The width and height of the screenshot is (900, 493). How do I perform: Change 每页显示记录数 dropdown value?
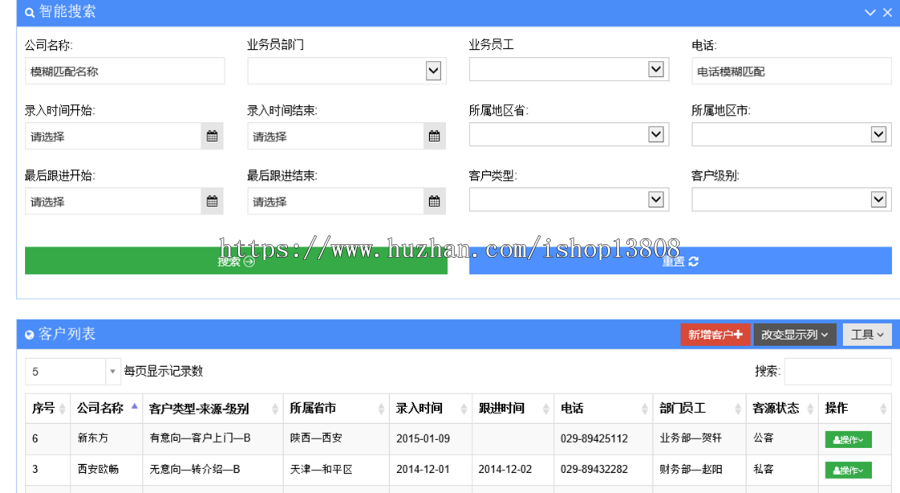pos(72,371)
